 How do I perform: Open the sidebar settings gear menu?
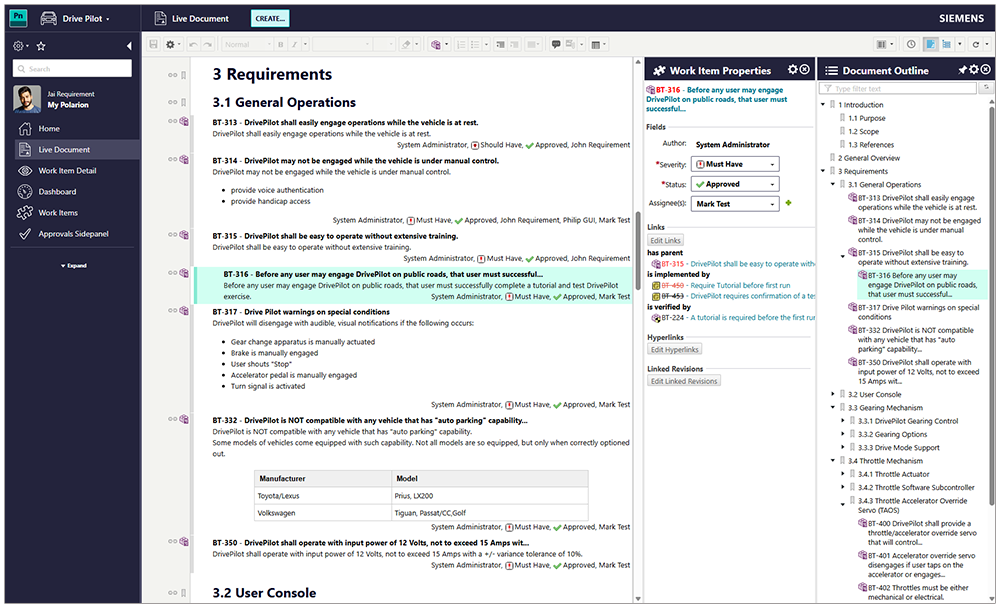(x=20, y=46)
